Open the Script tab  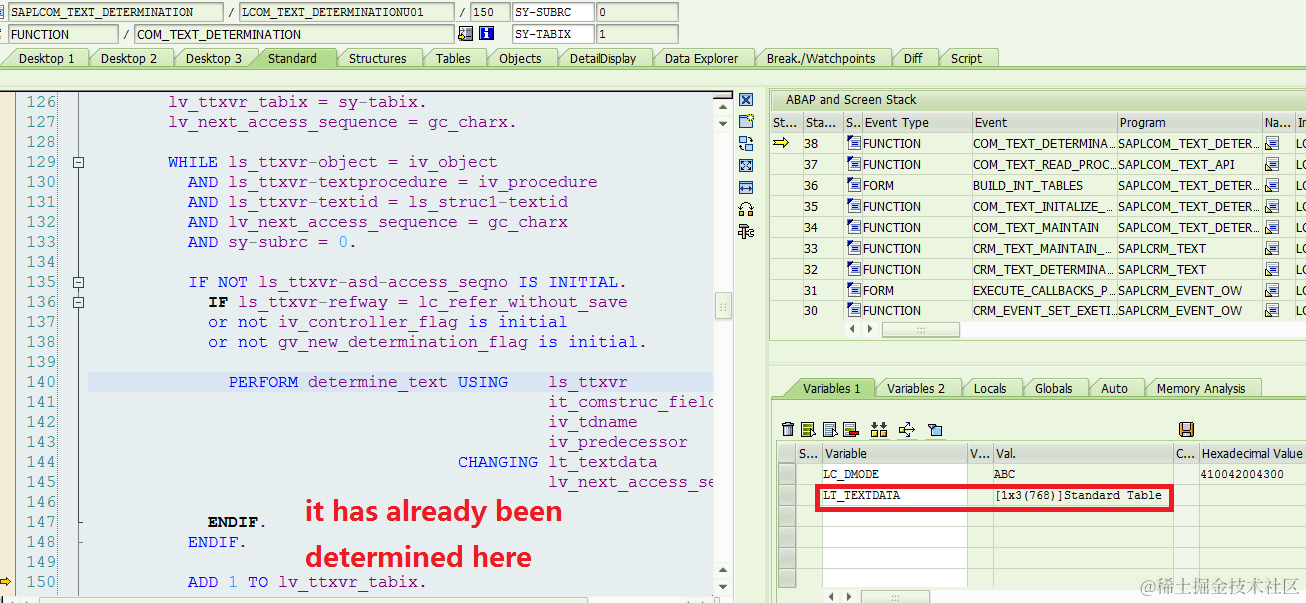[966, 58]
